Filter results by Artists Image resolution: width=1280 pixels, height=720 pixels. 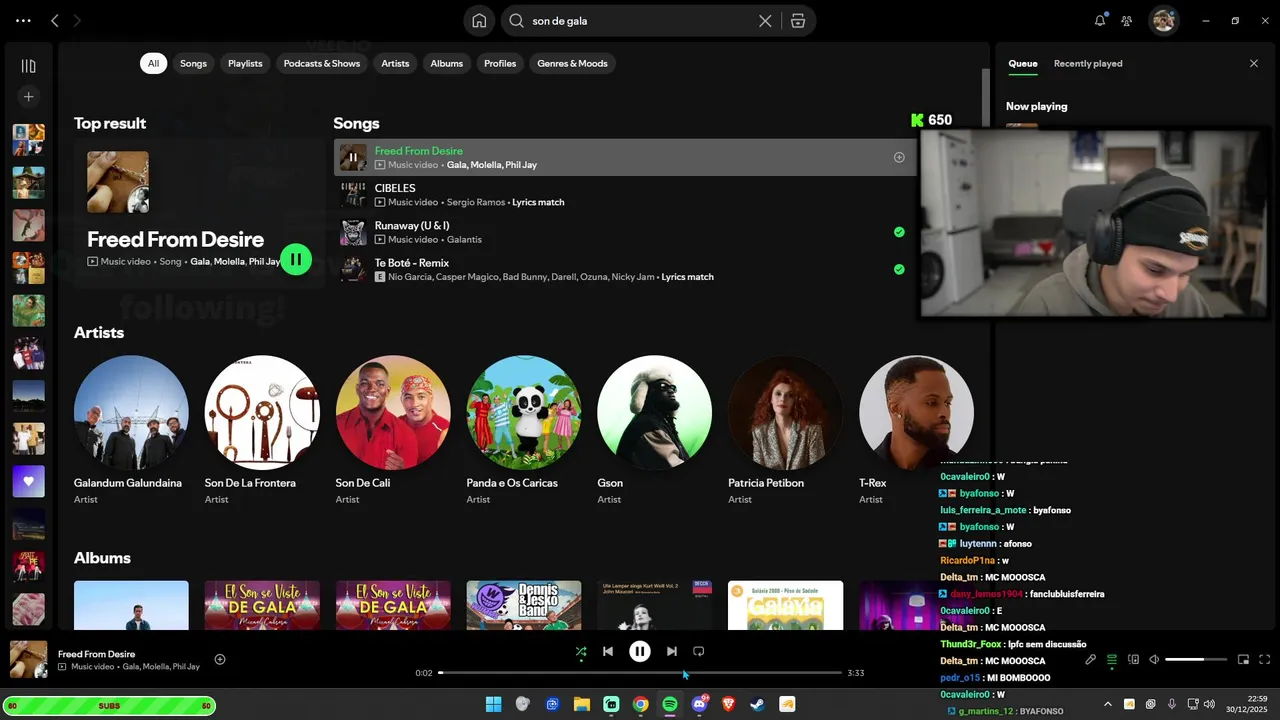395,63
